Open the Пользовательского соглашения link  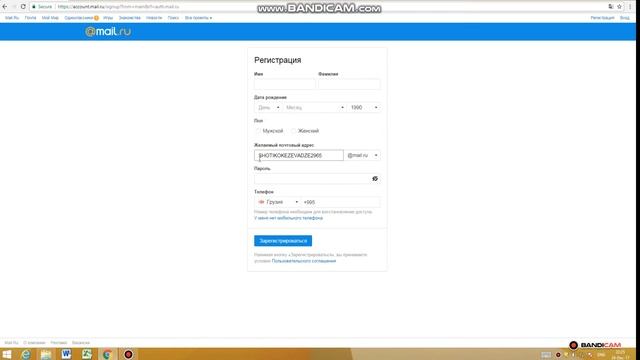304,261
